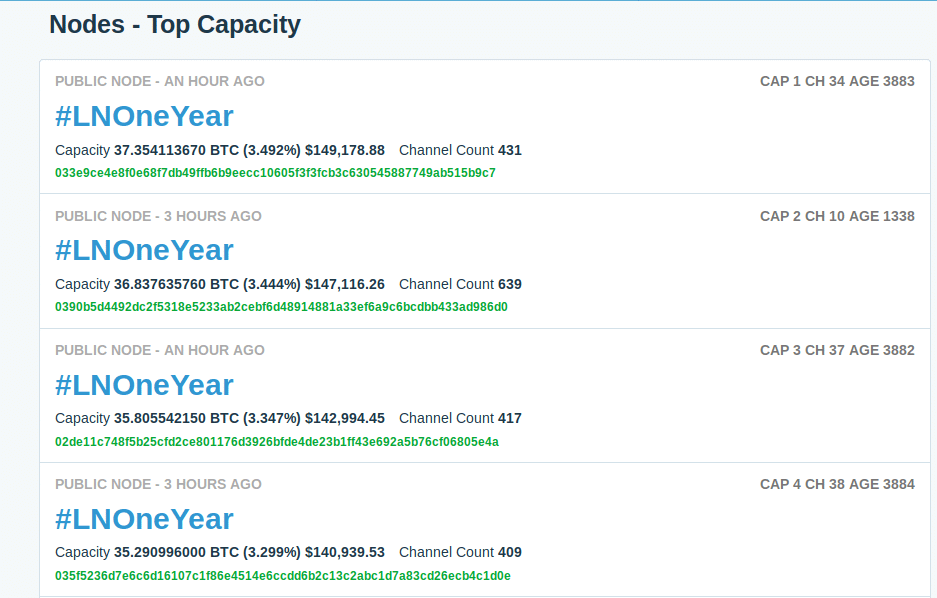Click the CAP 4 CH 38 AGE 3884 rank label
937x598 pixels.
837,484
